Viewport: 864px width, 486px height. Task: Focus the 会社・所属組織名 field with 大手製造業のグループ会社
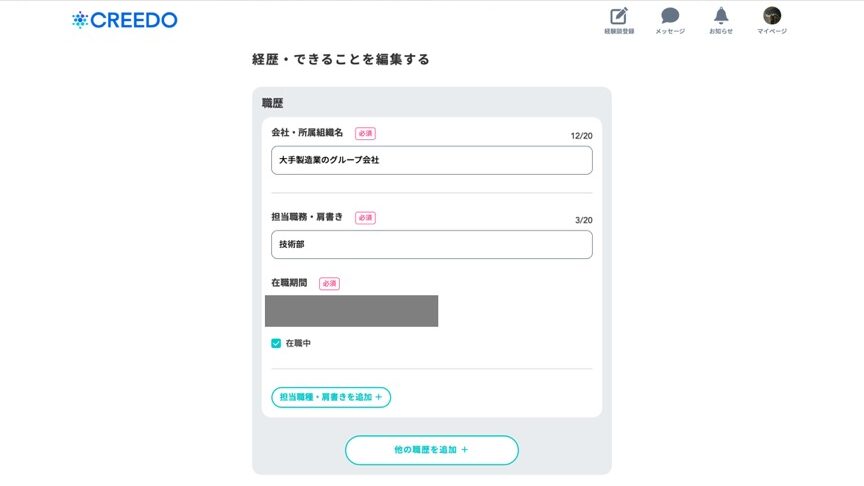431,160
